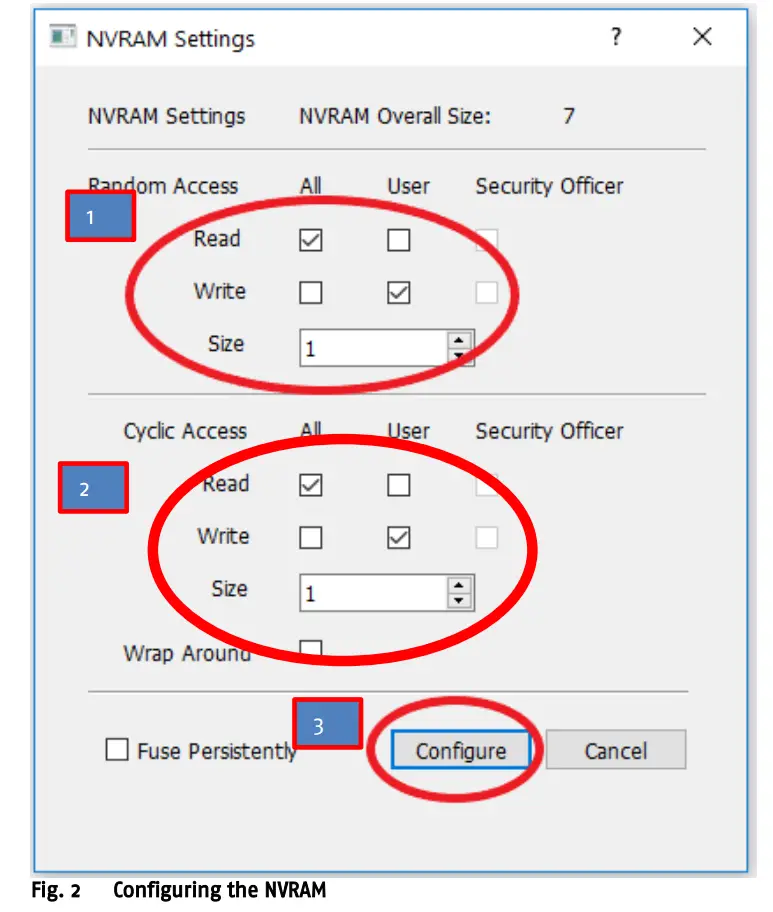Viewport: 773px width, 912px height.
Task: Increase Random Access Size with the up arrow
Action: point(459,340)
